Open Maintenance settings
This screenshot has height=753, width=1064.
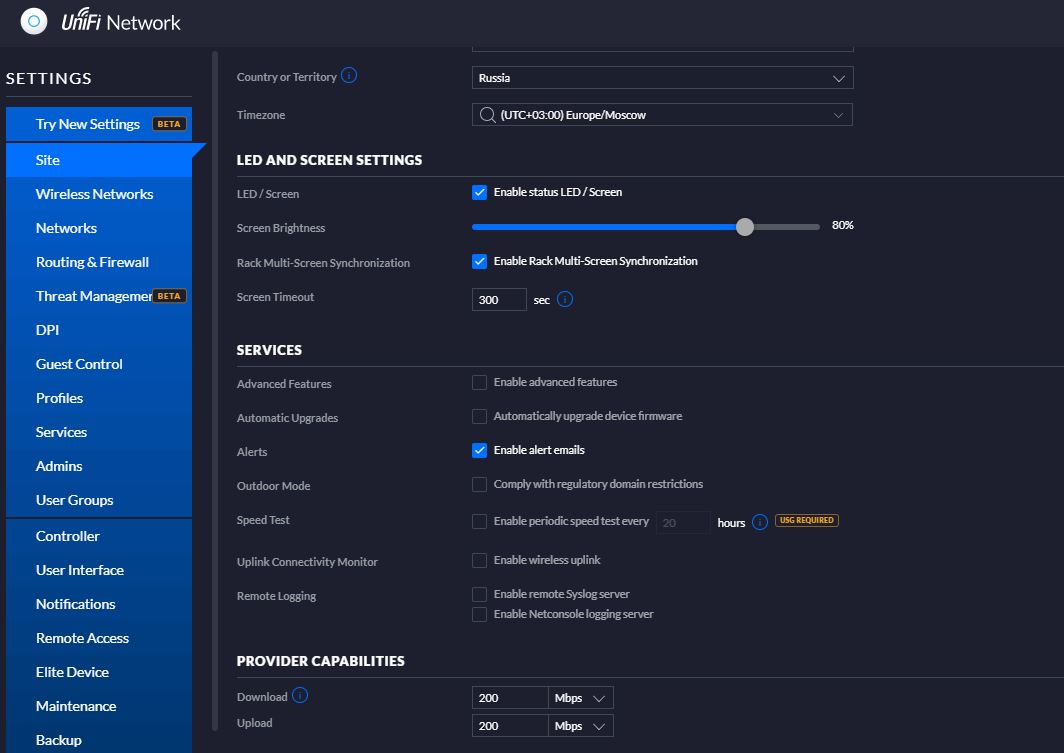pos(99,706)
